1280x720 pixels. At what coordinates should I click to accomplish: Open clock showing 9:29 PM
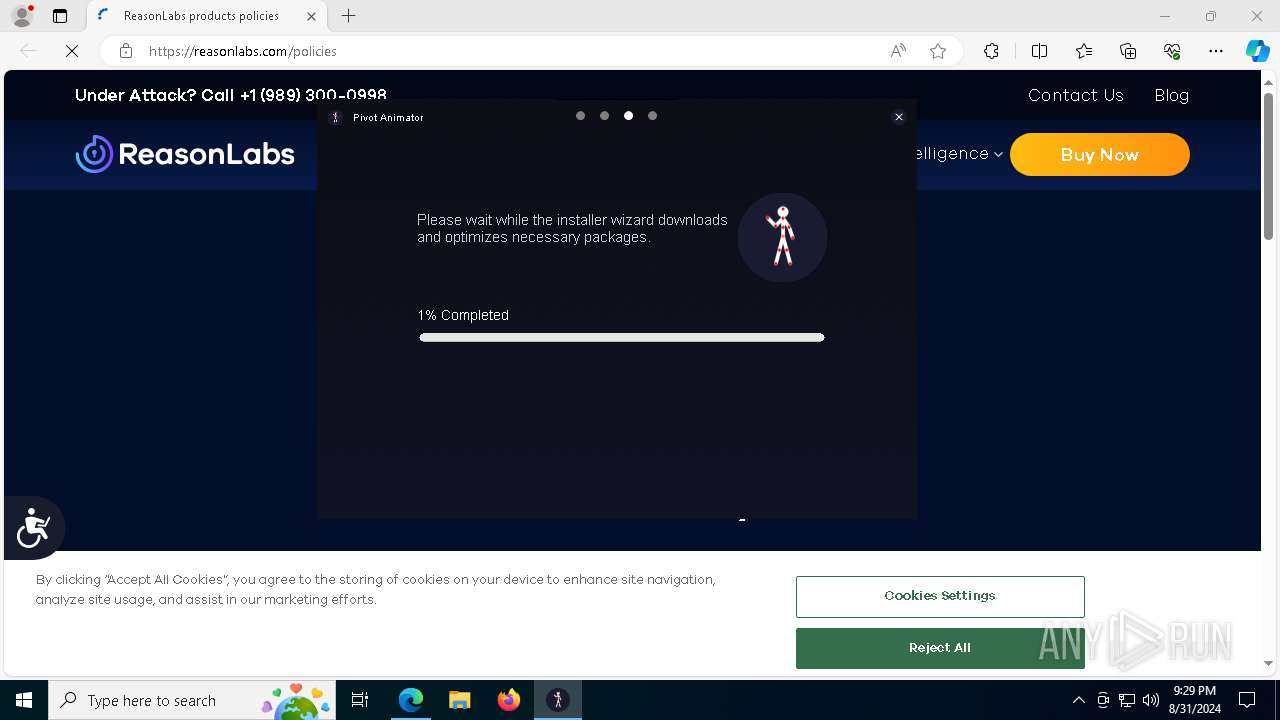[1194, 700]
